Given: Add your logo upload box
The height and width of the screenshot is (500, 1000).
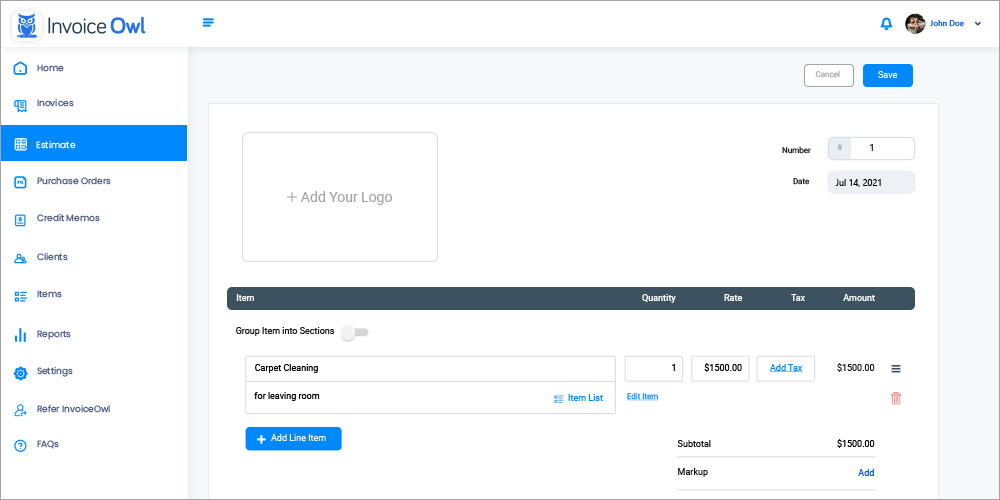Looking at the screenshot, I should (x=340, y=197).
